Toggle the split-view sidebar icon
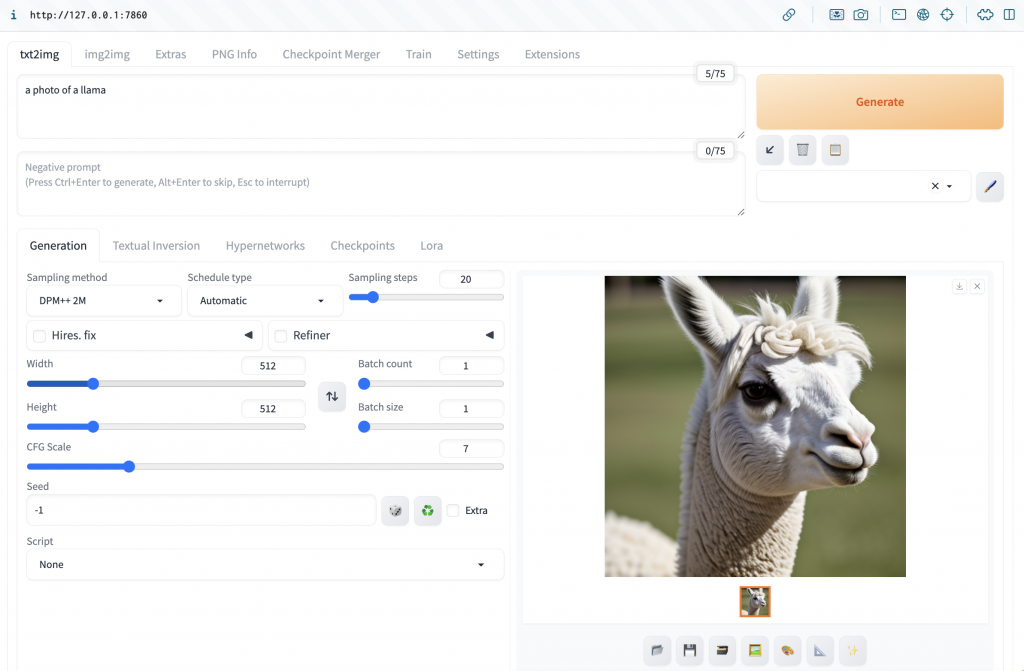 coord(1009,14)
